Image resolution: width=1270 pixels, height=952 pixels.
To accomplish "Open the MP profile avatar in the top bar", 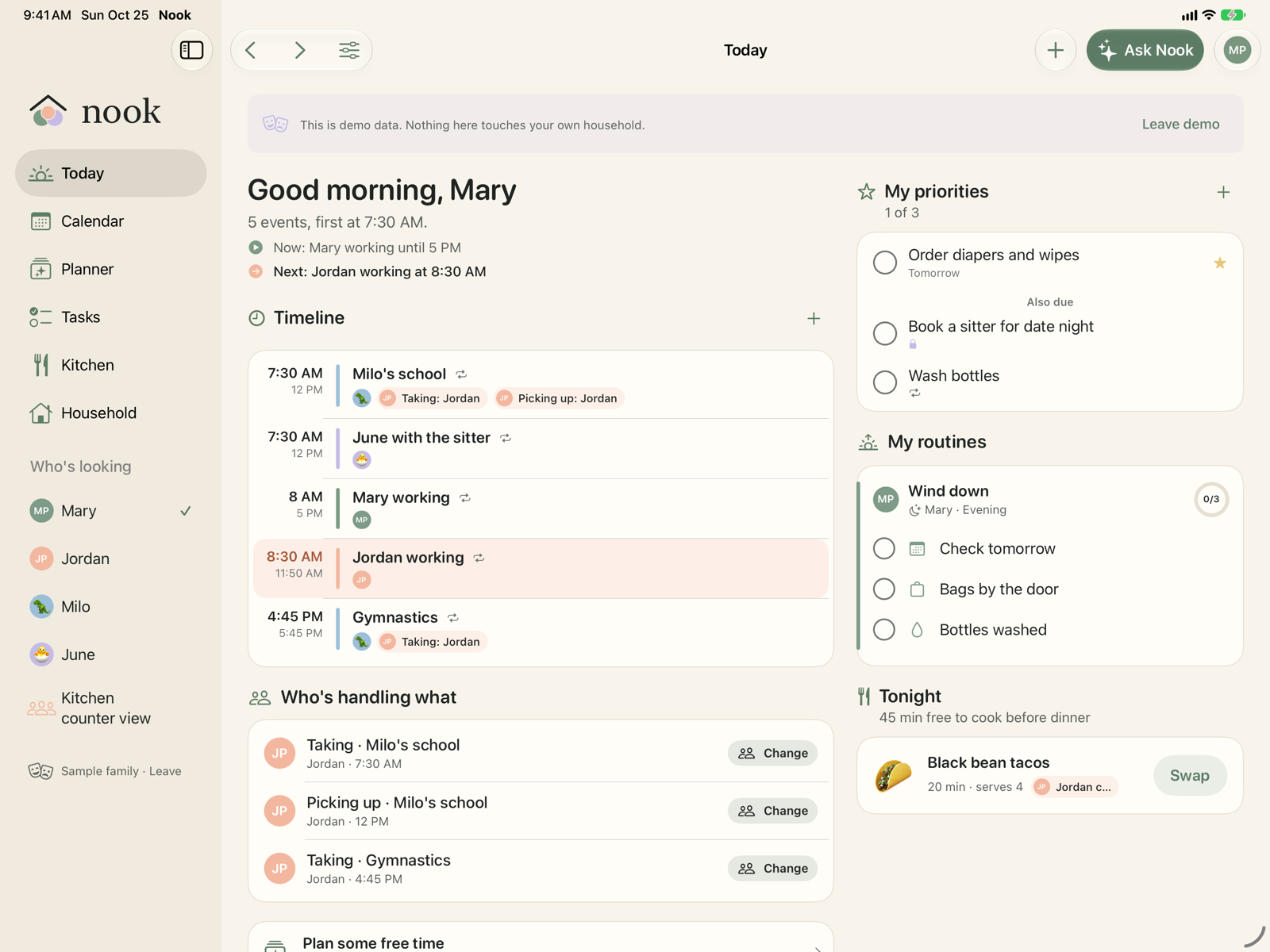I will click(x=1237, y=50).
